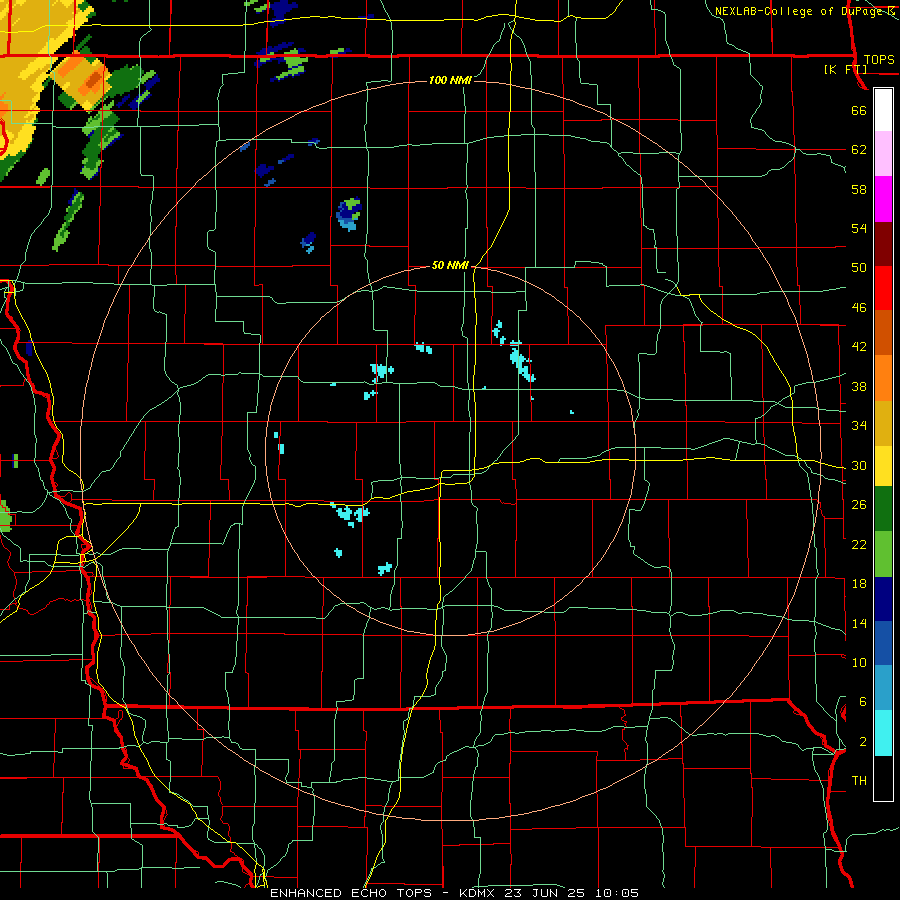Click the K FT units label
The image size is (900, 900).
845,70
